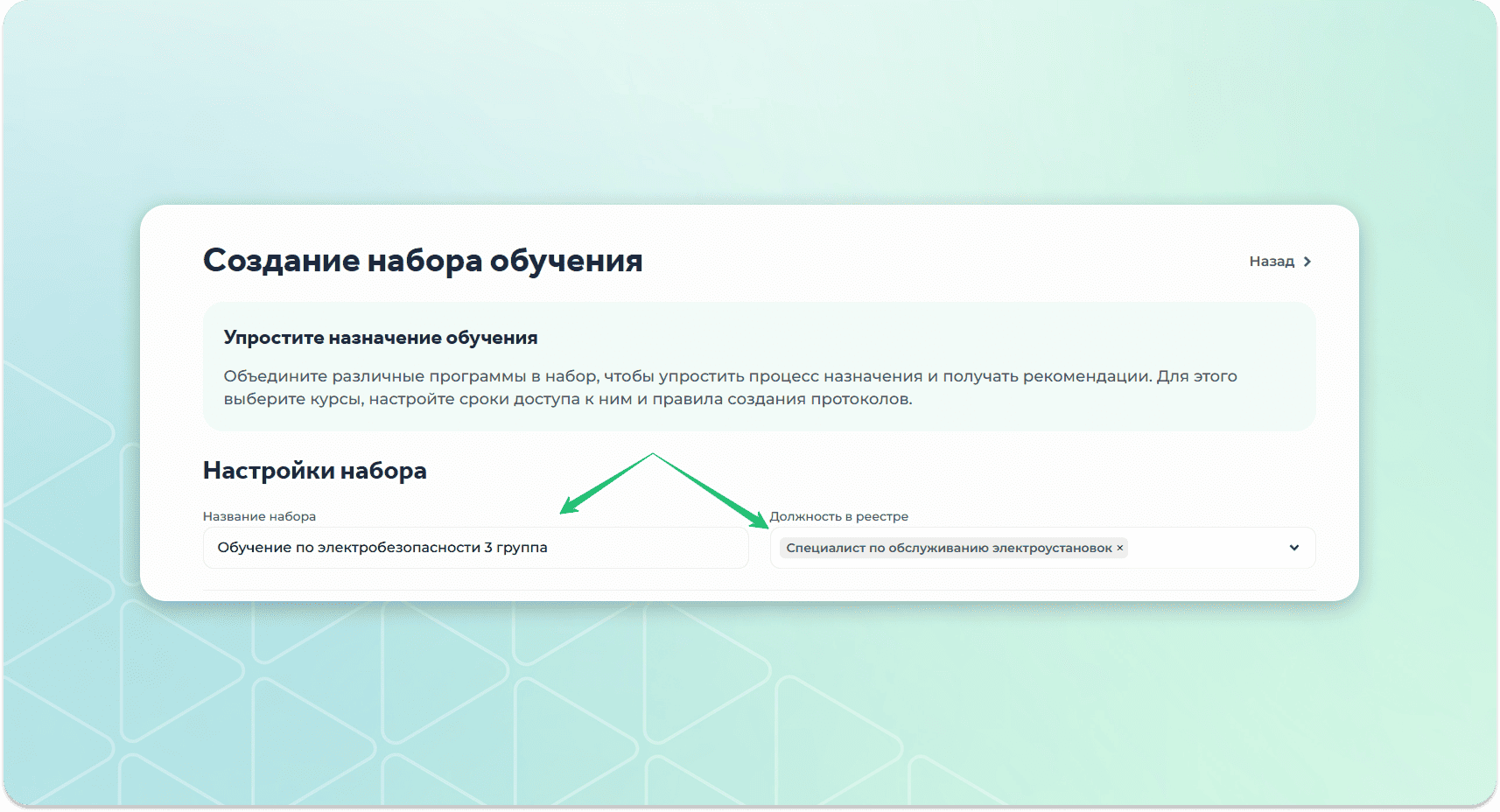Click the Название набора field label
1500x812 pixels.
(x=259, y=516)
